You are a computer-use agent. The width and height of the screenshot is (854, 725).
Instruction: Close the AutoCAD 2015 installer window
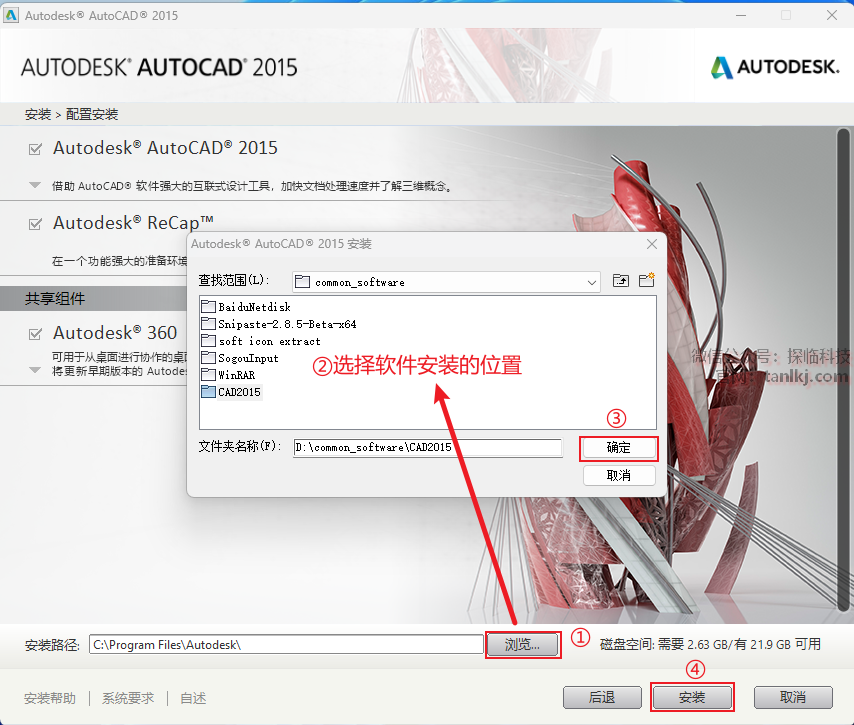(832, 15)
